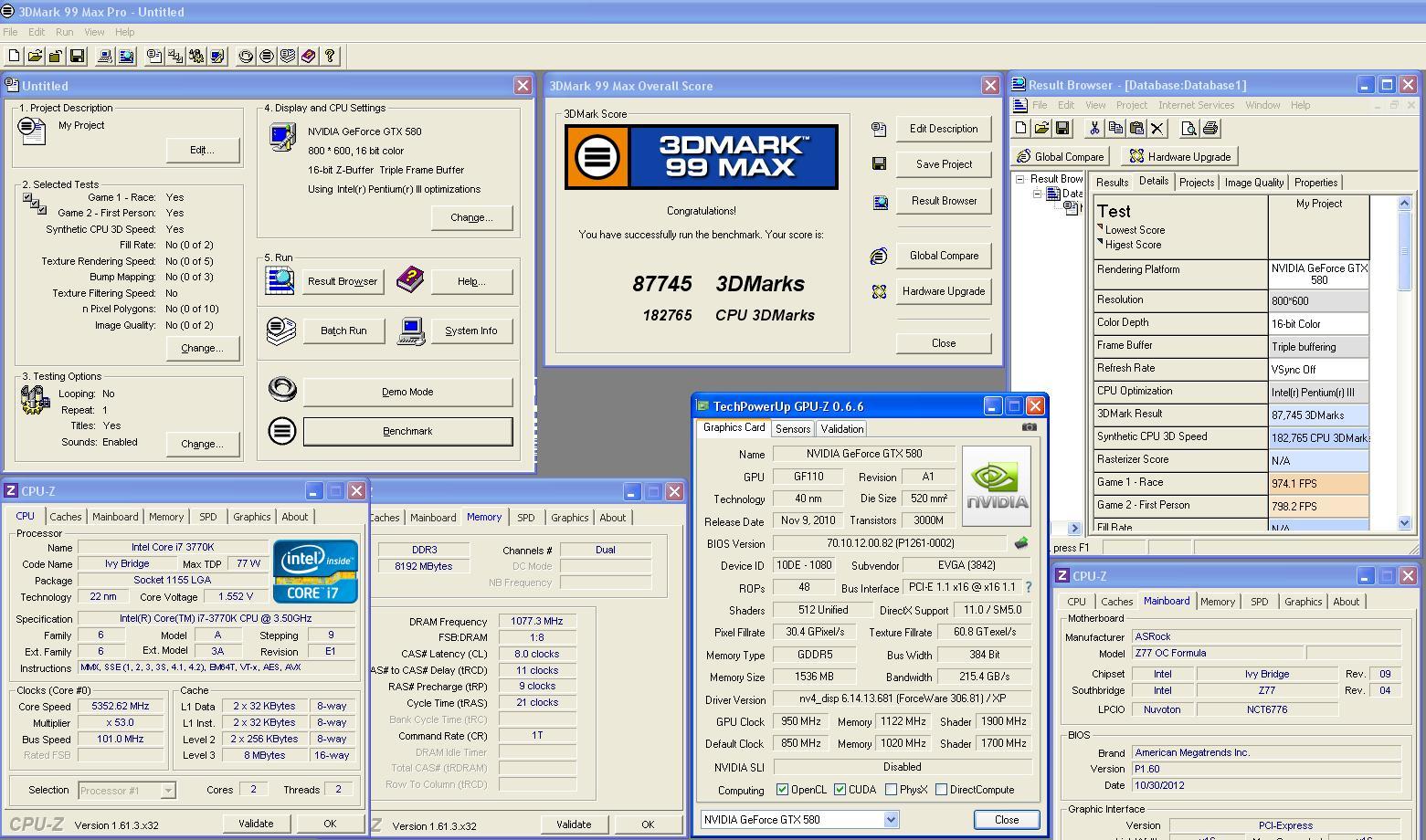
Task: Click Batch Run button
Action: [x=343, y=331]
